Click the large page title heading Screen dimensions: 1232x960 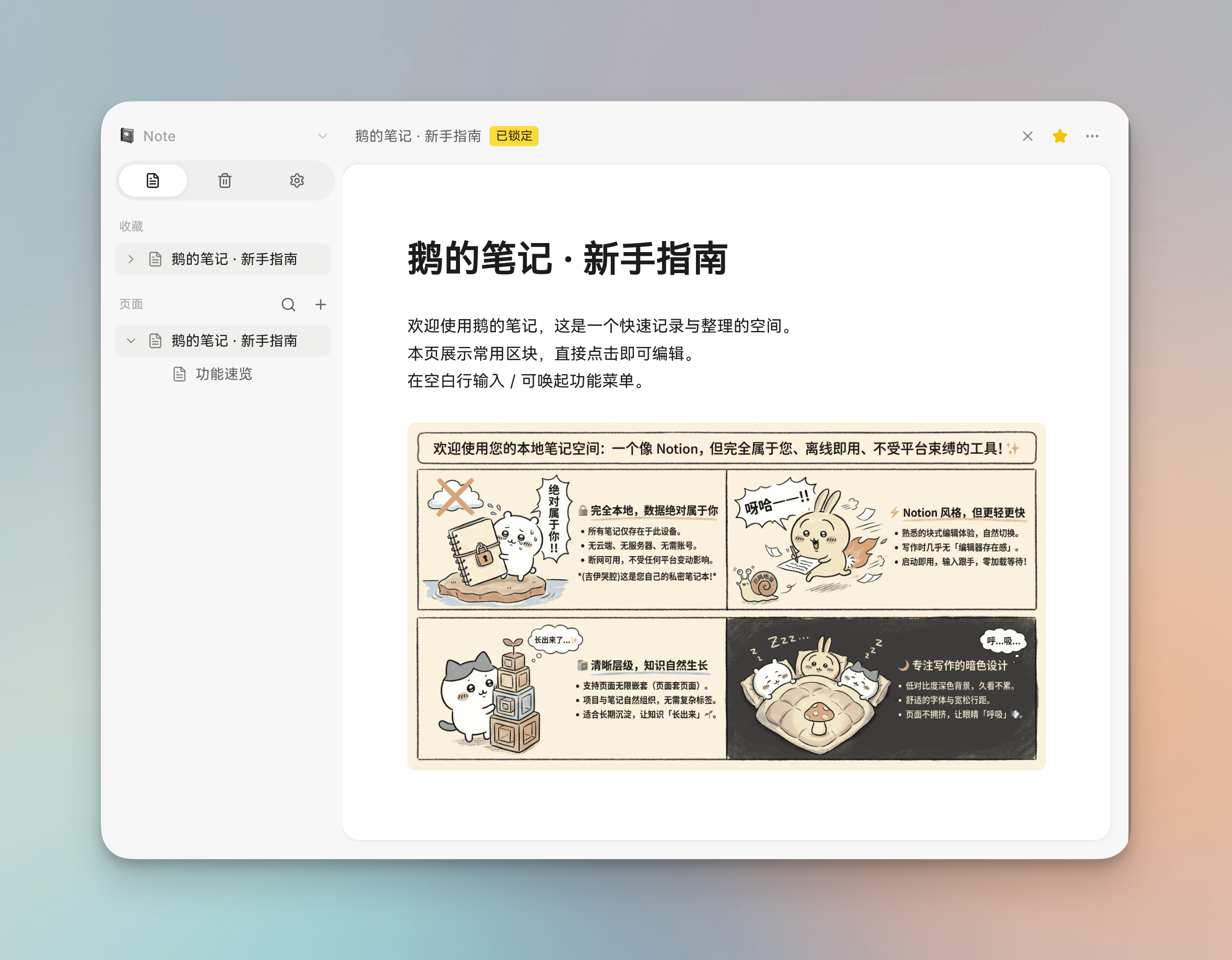(567, 259)
